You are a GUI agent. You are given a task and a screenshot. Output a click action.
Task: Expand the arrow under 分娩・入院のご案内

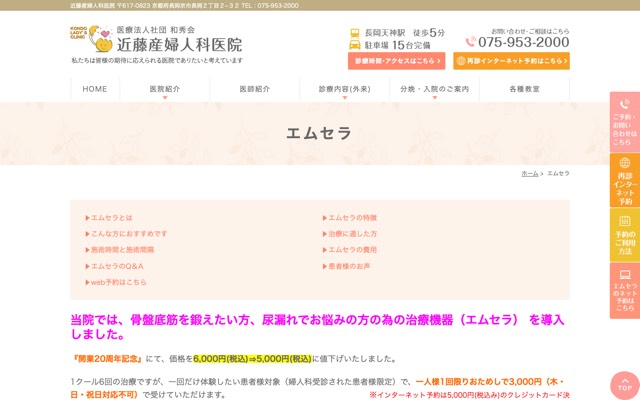point(435,98)
